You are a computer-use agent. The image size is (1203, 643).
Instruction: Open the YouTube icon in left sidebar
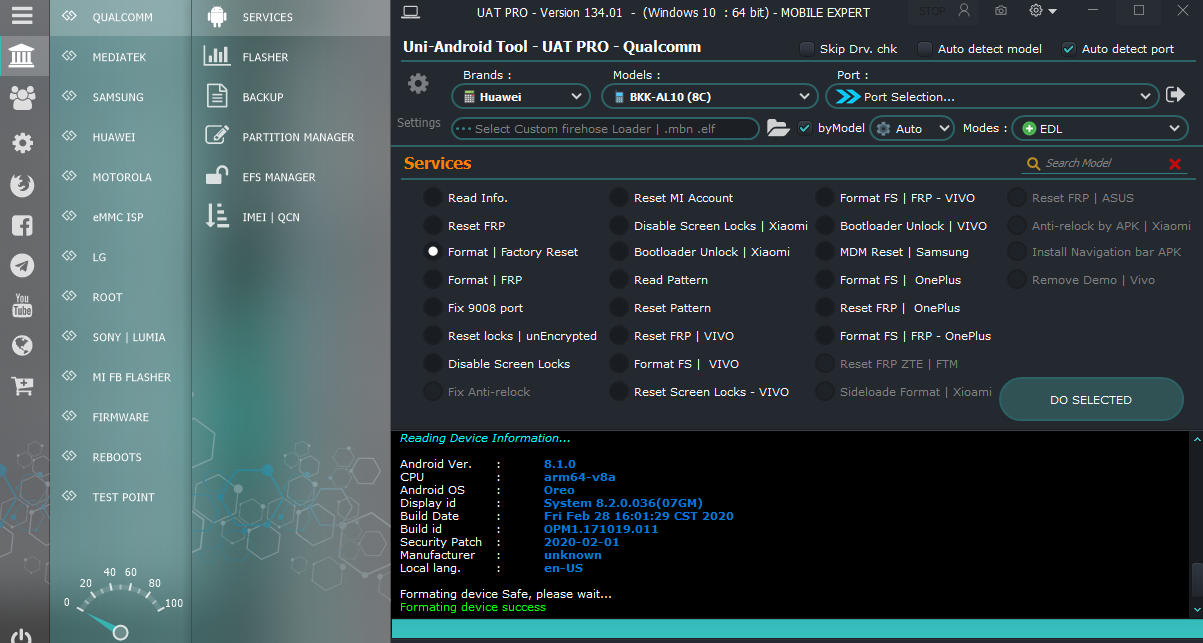(x=22, y=306)
